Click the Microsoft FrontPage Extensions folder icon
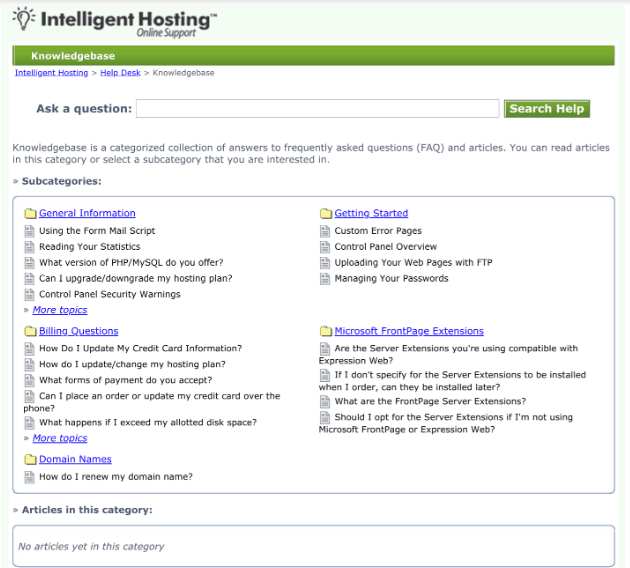Viewport: 630px width, 568px height. click(x=326, y=331)
